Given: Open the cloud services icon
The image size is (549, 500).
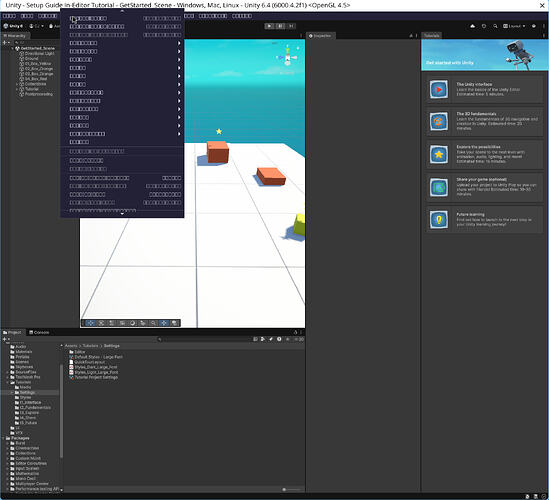Looking at the screenshot, I should [473, 26].
